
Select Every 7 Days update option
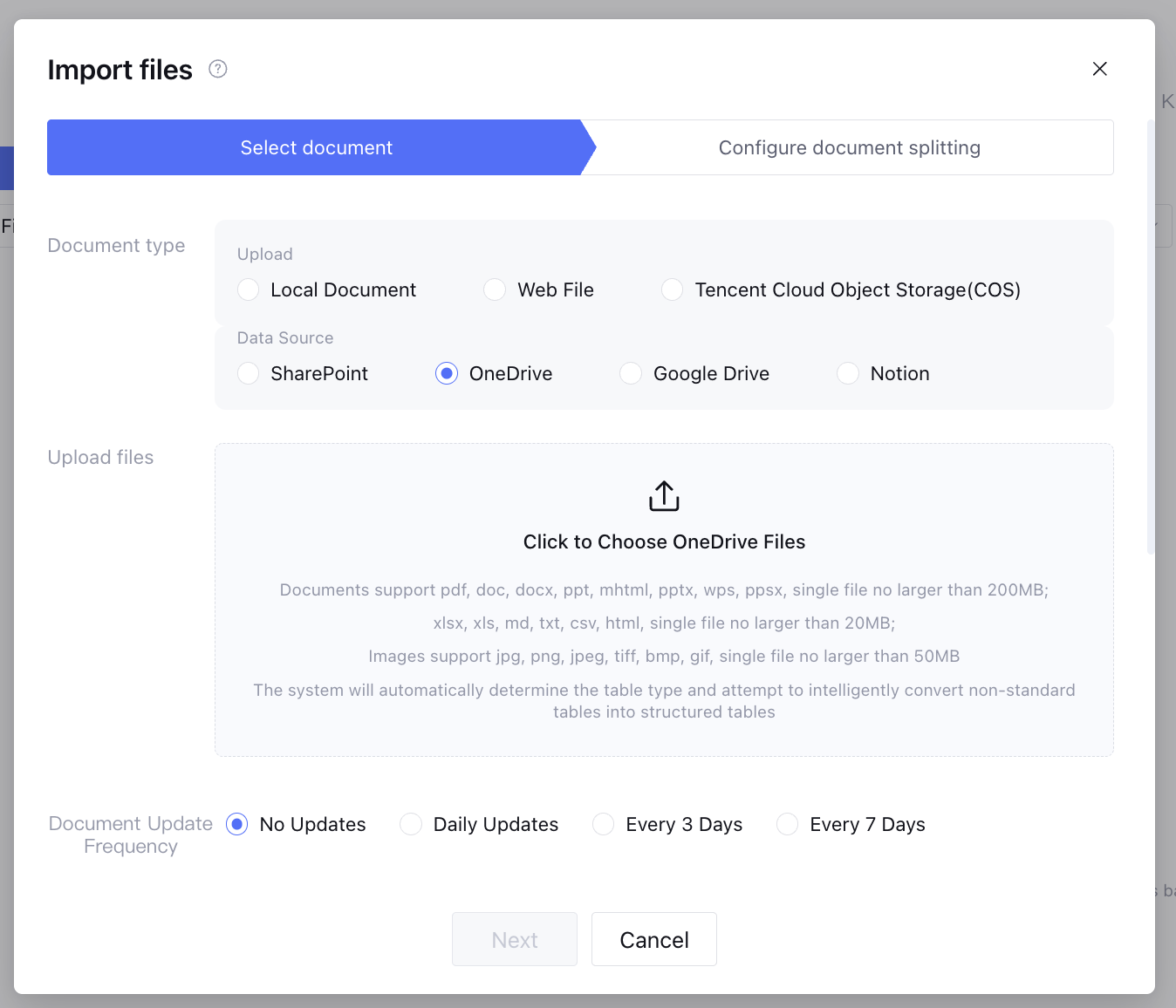[x=787, y=824]
